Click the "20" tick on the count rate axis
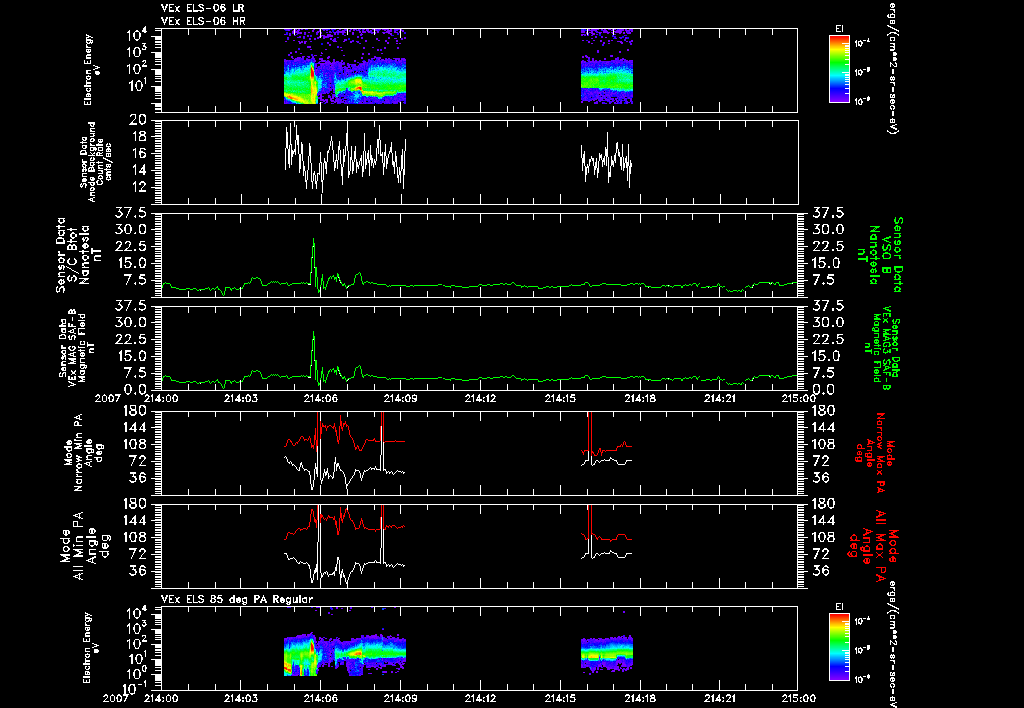 [x=137, y=120]
